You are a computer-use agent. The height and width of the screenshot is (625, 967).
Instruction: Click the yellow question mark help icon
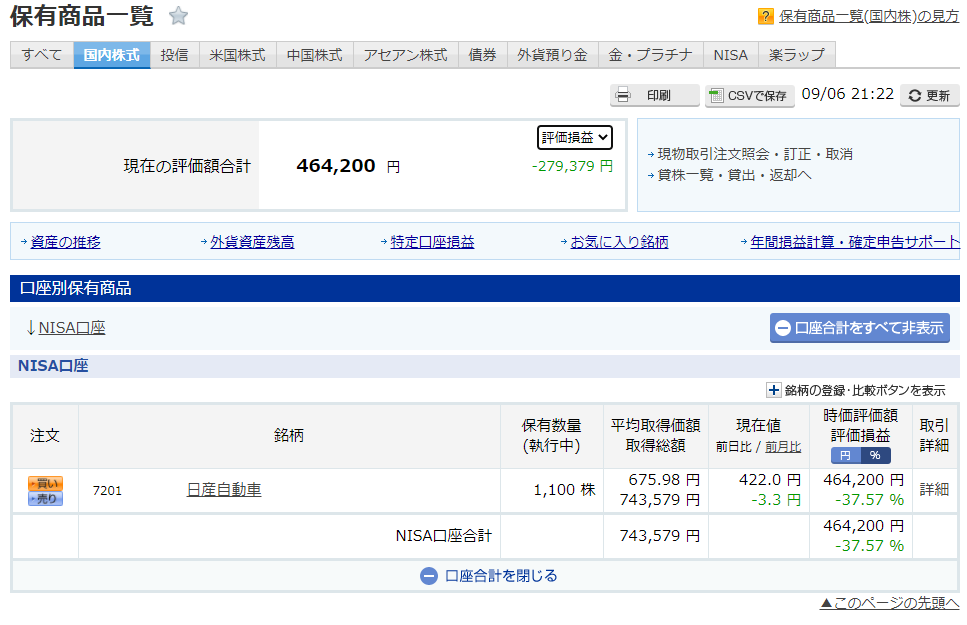pos(765,16)
